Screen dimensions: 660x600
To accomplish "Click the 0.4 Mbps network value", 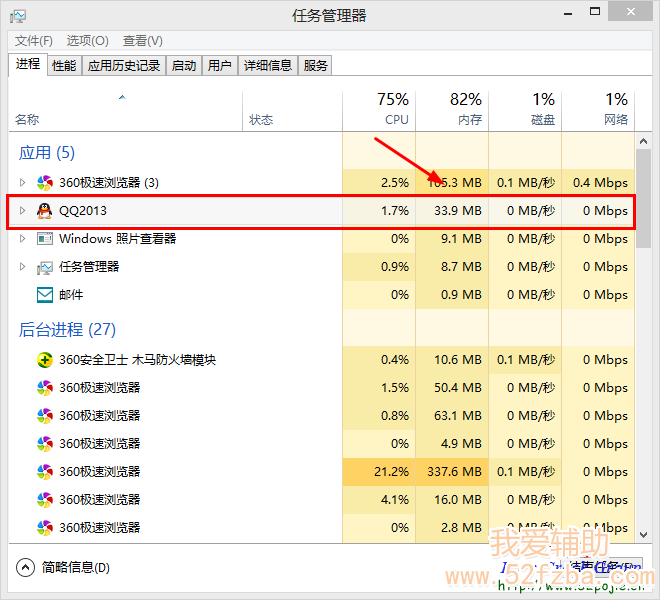I will coord(600,183).
